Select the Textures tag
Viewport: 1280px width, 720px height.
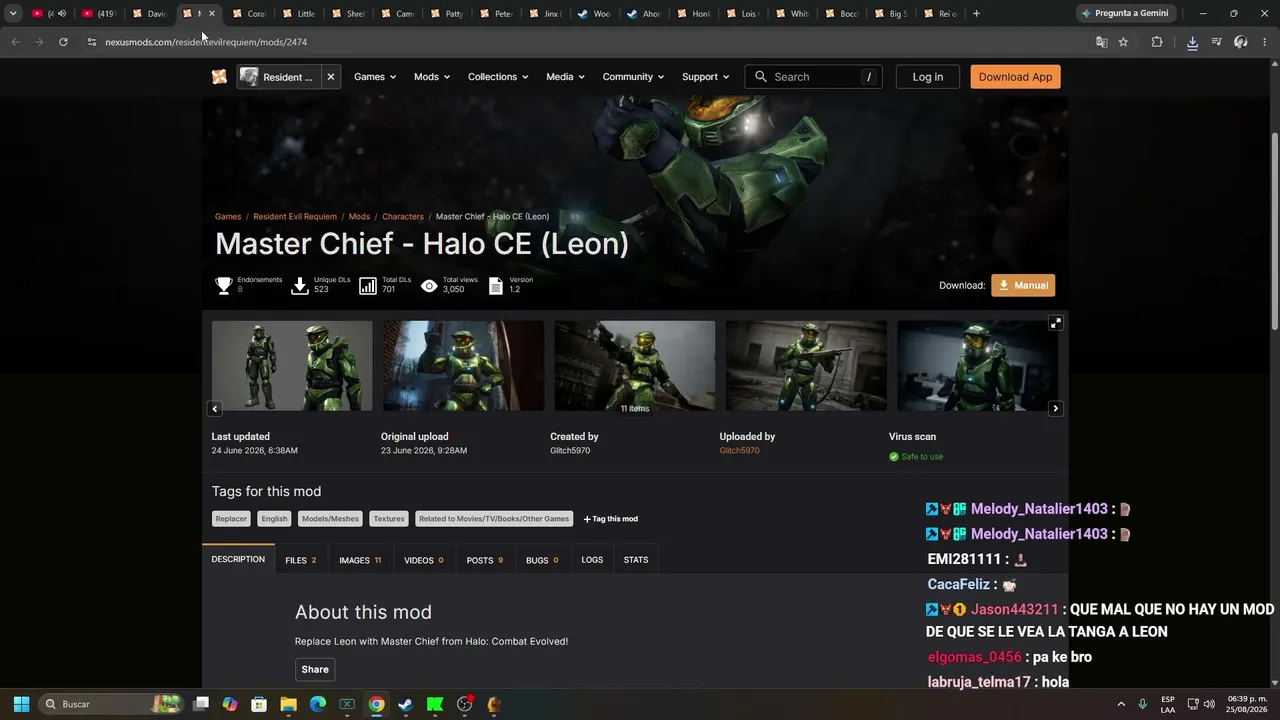pyautogui.click(x=389, y=519)
